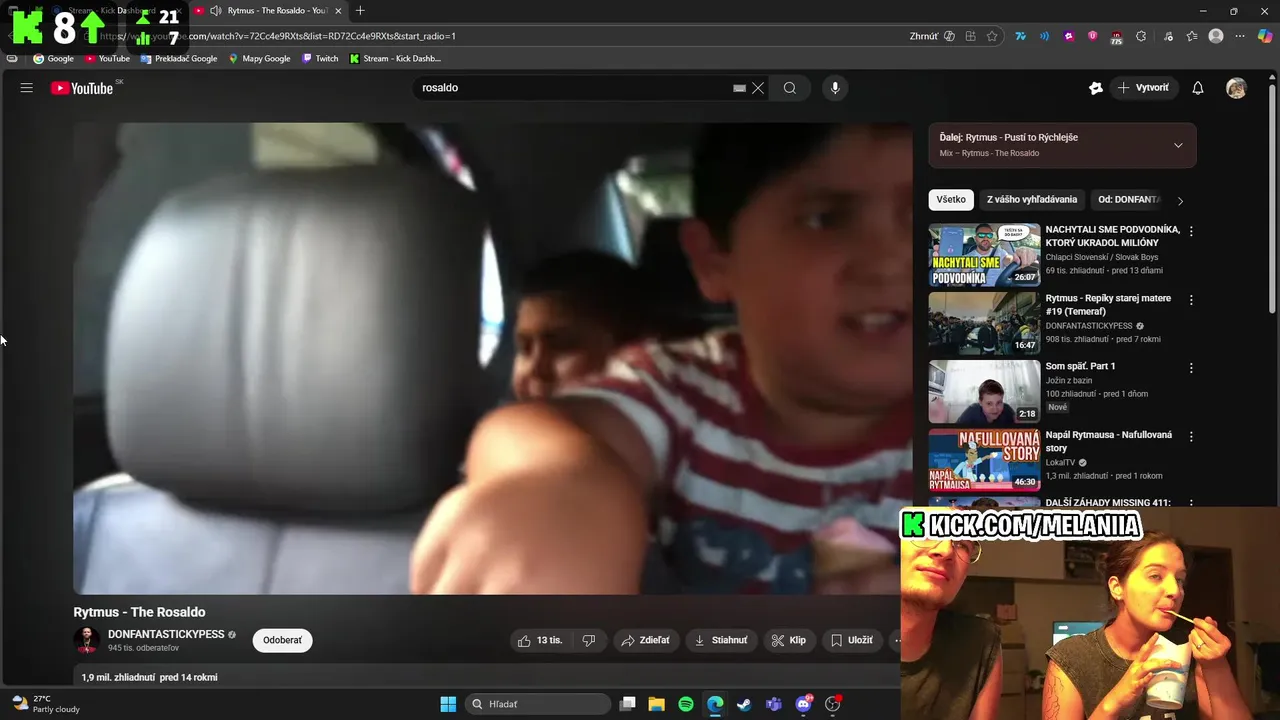1280x720 pixels.
Task: Open the weather widget showing 27°C
Action: click(x=46, y=704)
